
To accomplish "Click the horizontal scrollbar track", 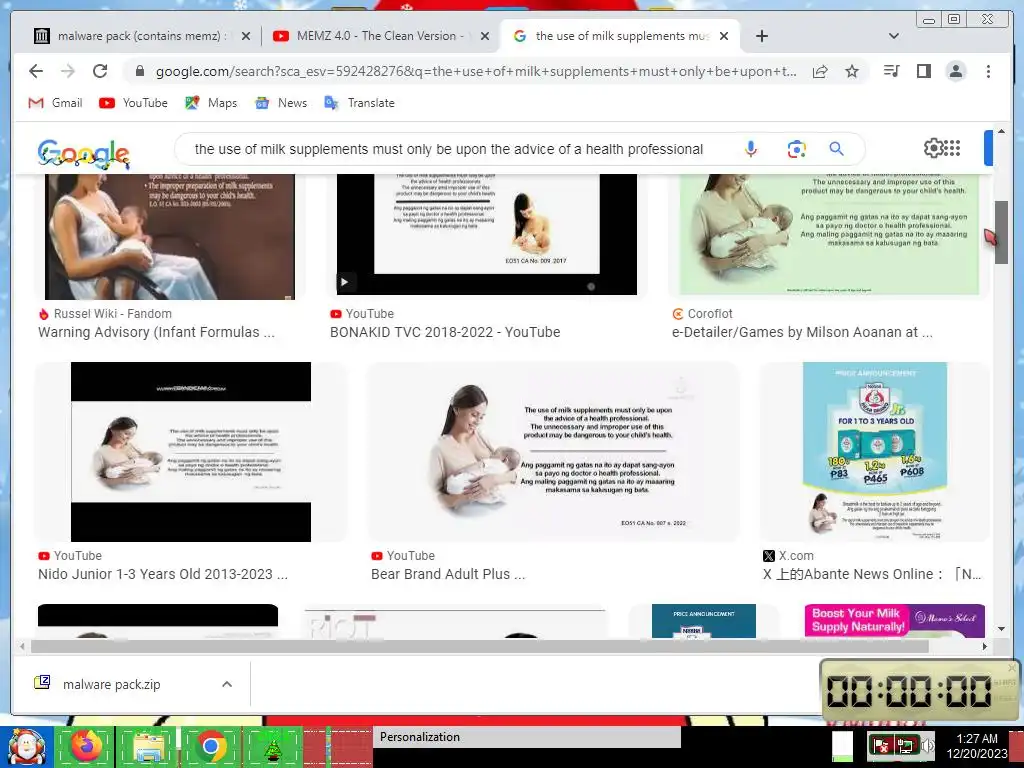I will (x=480, y=647).
